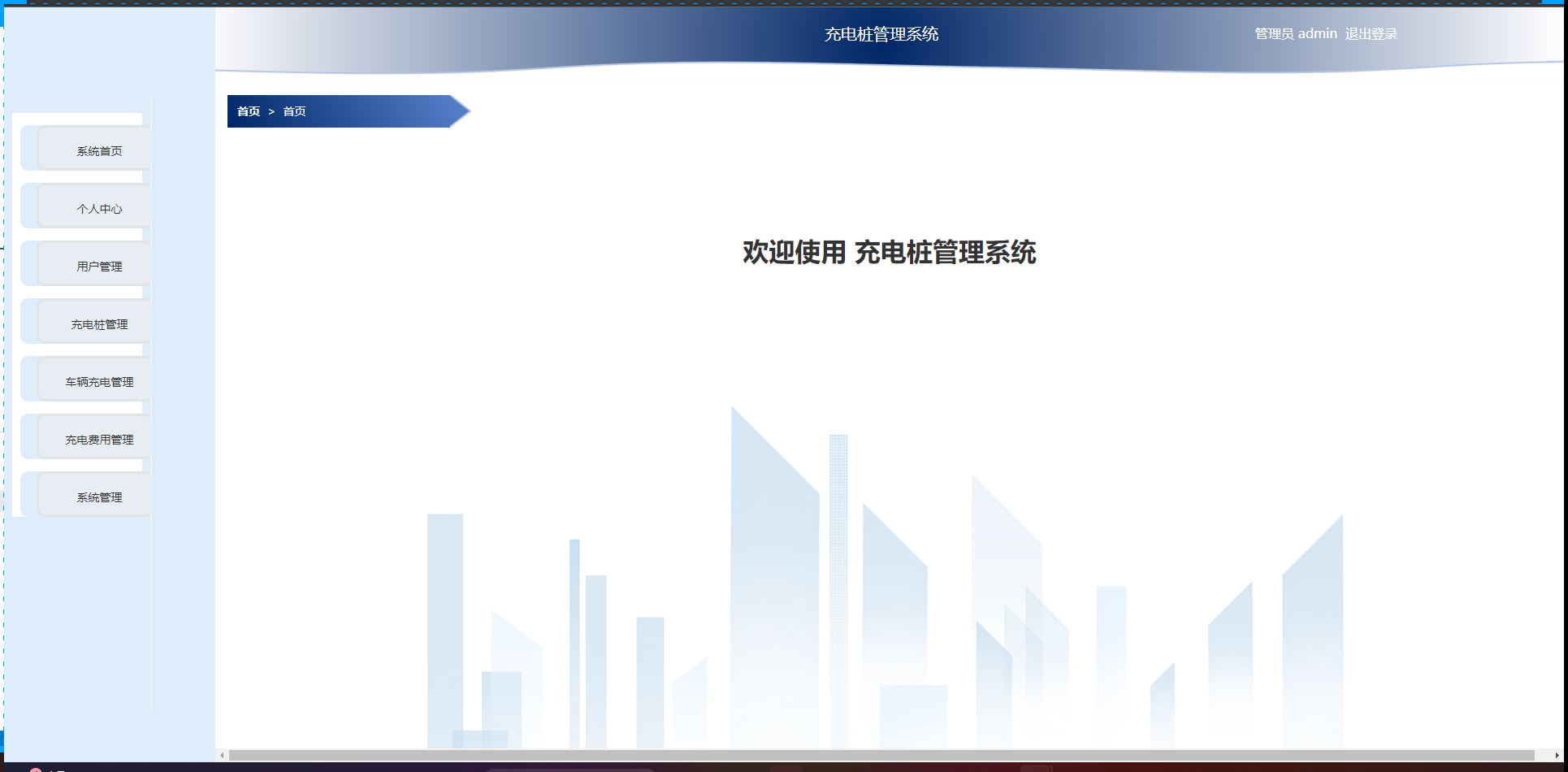This screenshot has height=772, width=1568.
Task: Click the horizontal scrollbar track at the bottom
Action: [x=881, y=755]
